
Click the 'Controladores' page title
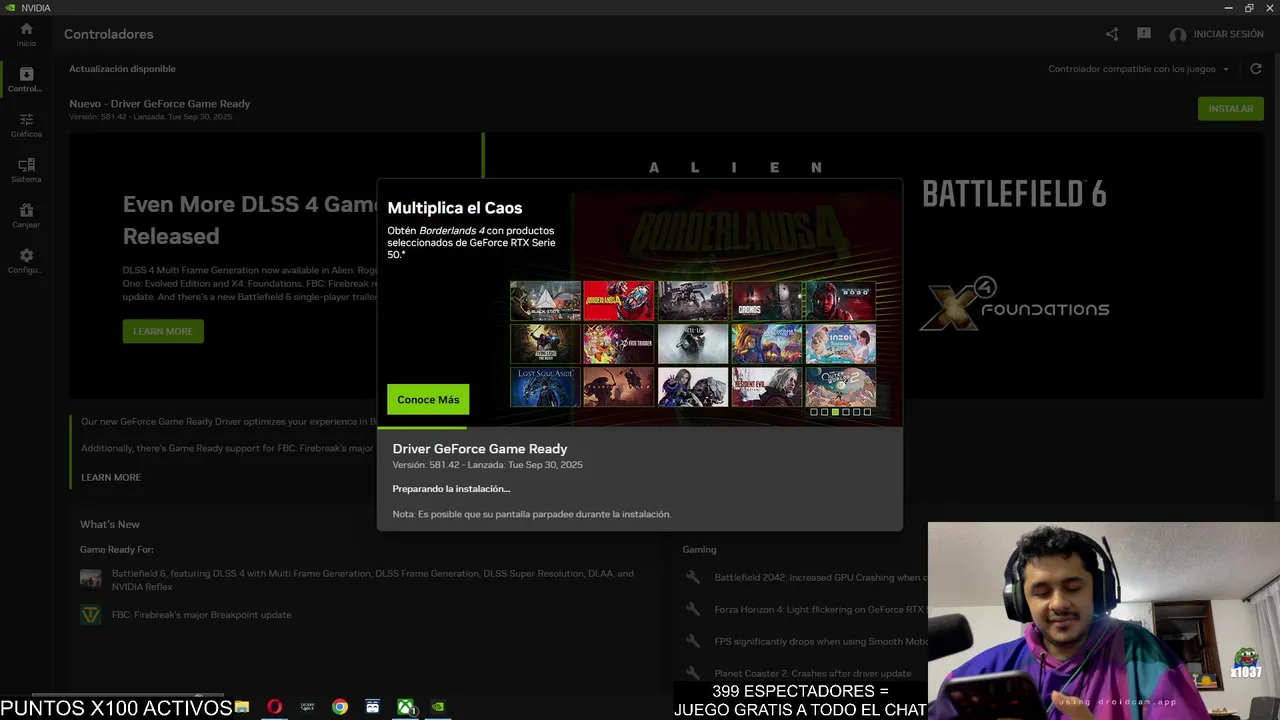pos(109,34)
